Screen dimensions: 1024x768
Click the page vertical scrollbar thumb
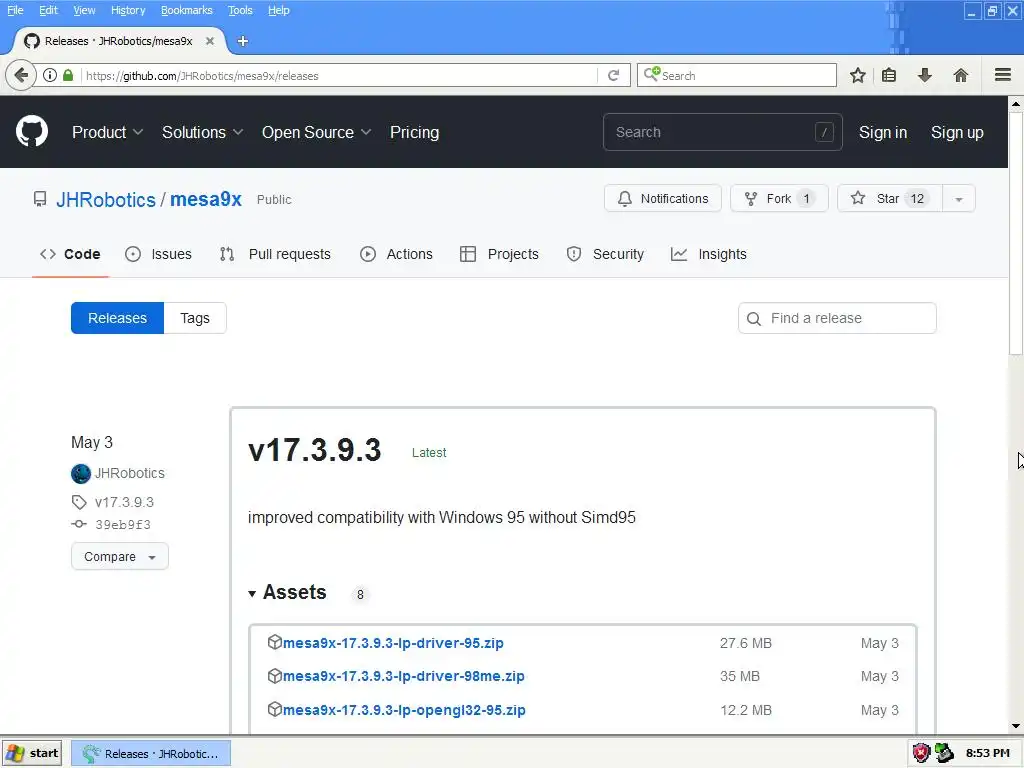tap(1016, 234)
